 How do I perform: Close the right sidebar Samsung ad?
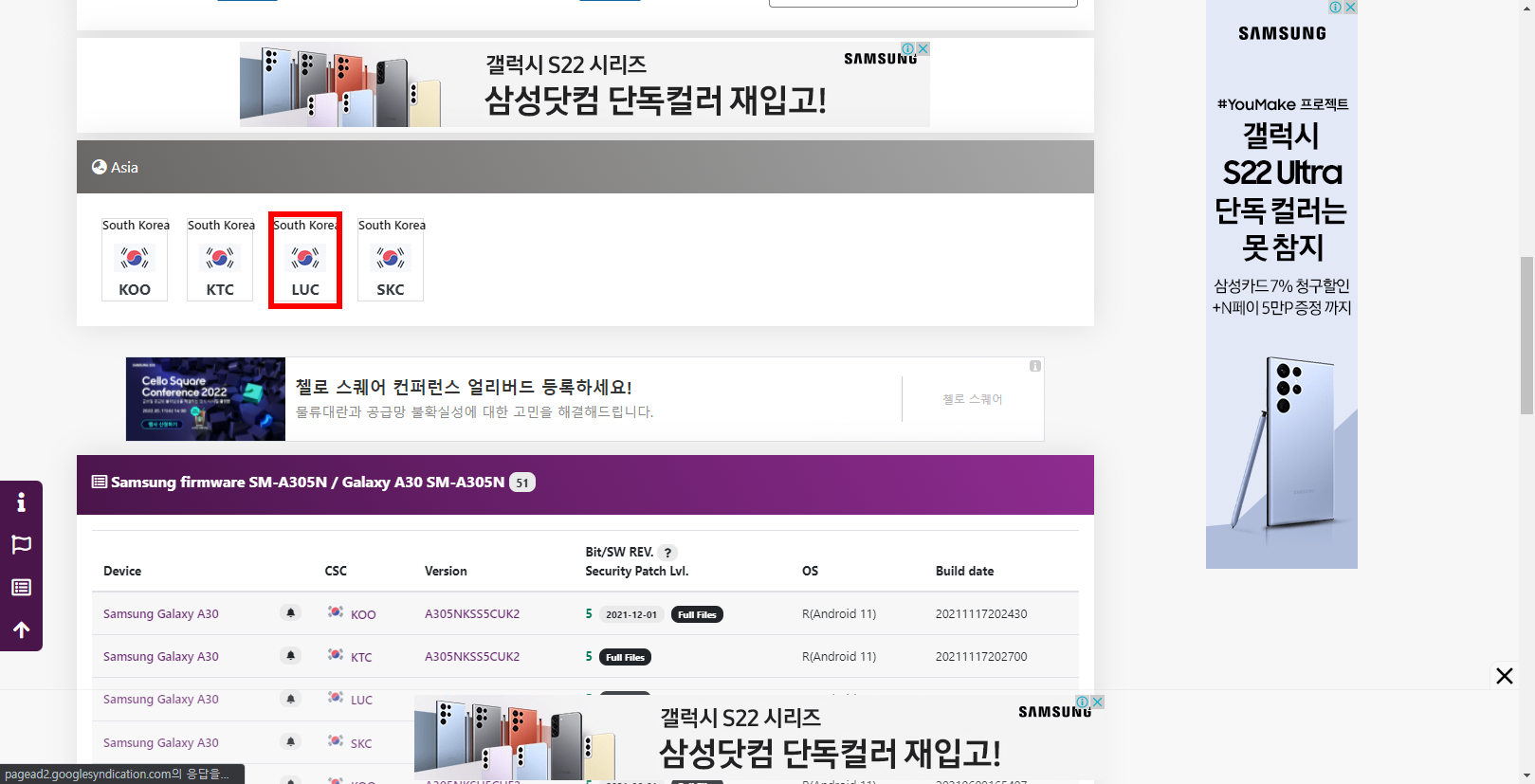point(1350,7)
